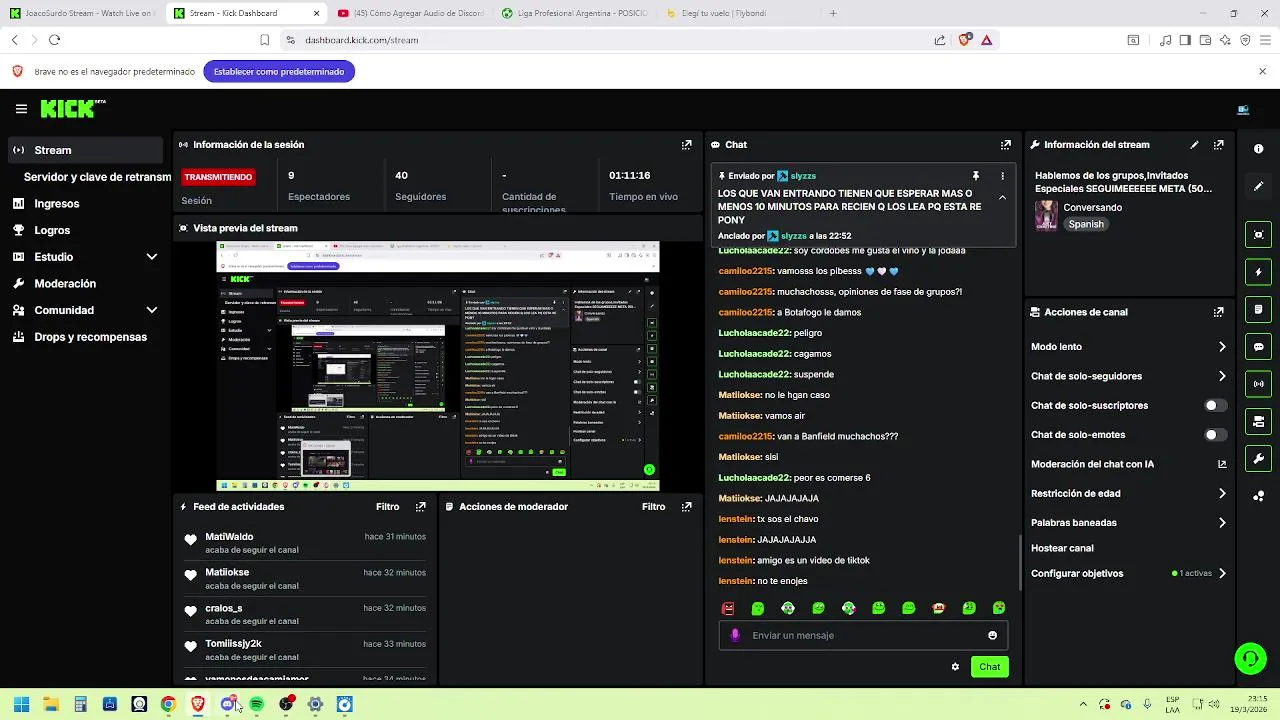Viewport: 1280px width, 720px height.
Task: Open Chrome from the taskbar
Action: coord(168,704)
